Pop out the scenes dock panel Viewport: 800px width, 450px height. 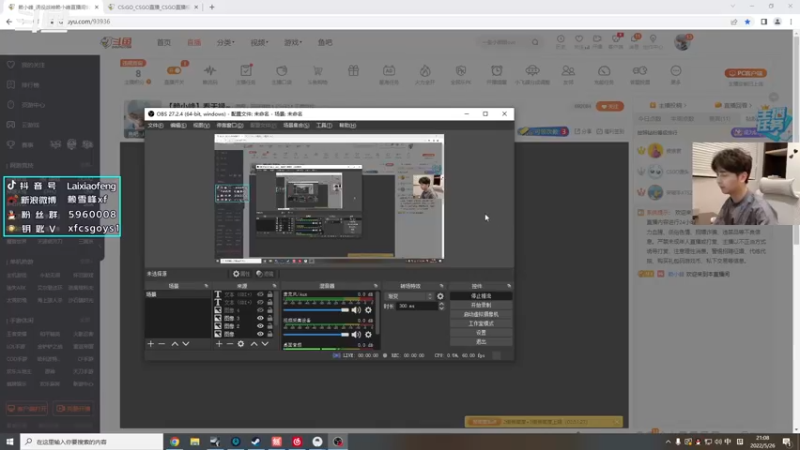[x=206, y=286]
